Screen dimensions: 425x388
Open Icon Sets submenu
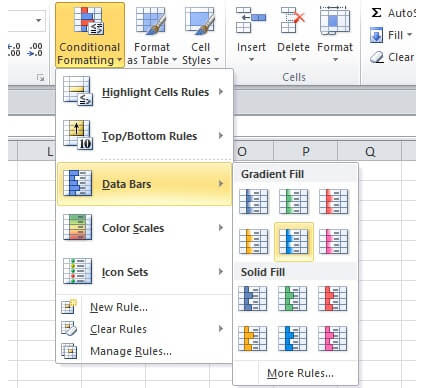pos(144,272)
